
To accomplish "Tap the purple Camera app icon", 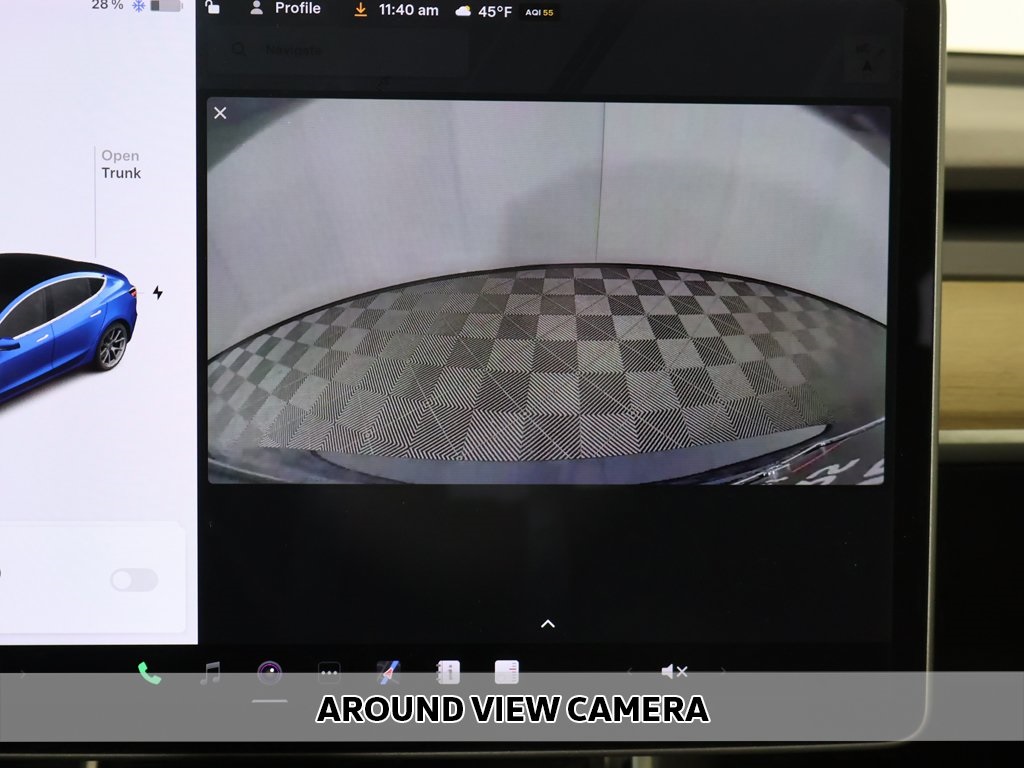I will pos(269,673).
